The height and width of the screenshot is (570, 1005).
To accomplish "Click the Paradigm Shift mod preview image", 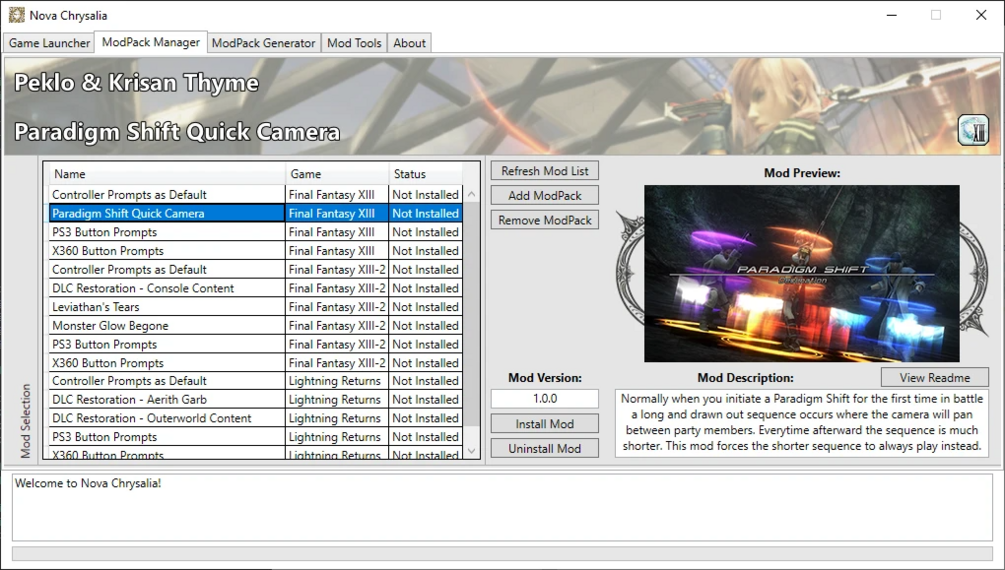I will [802, 273].
